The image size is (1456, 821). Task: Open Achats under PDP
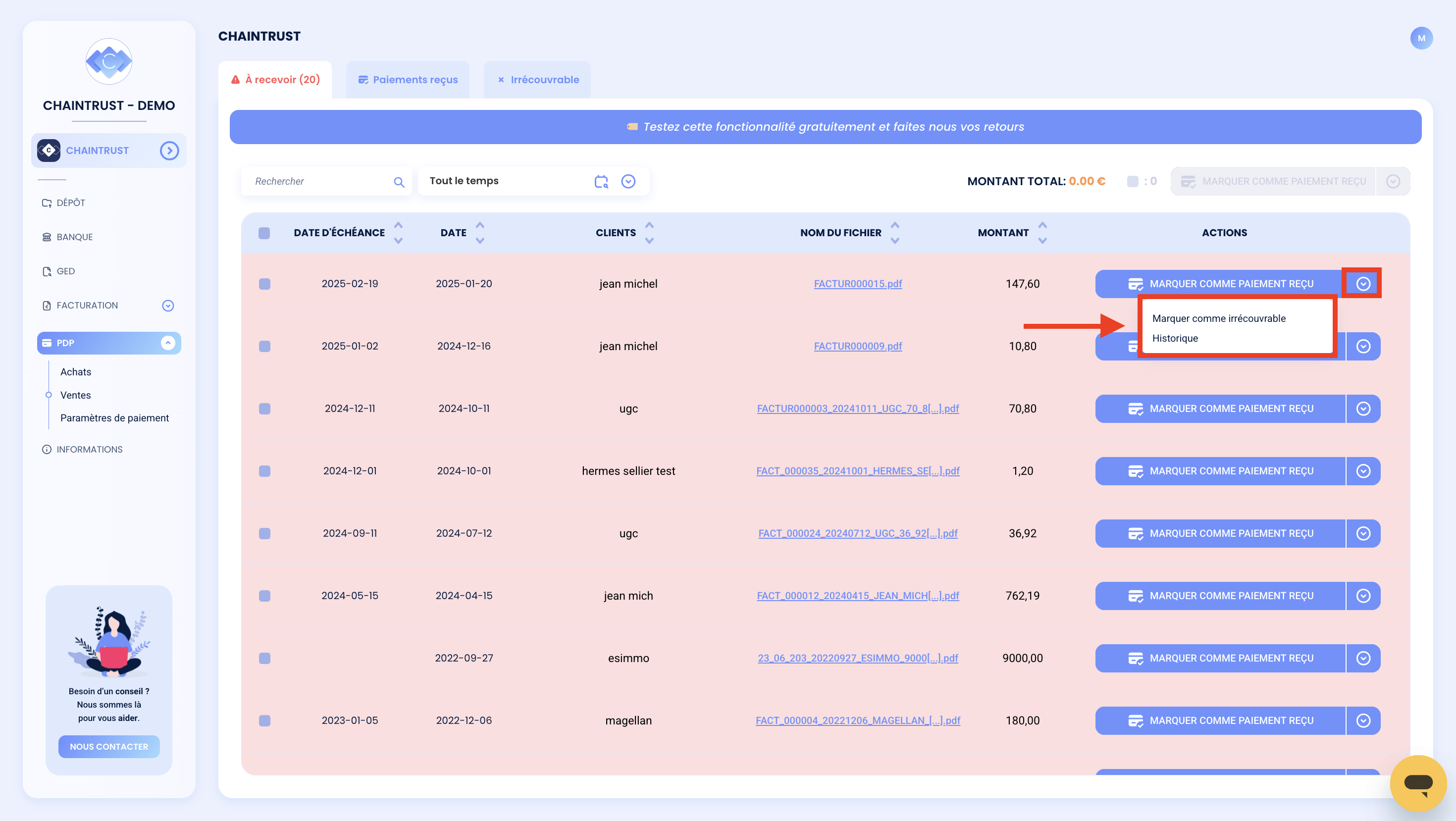click(x=76, y=372)
